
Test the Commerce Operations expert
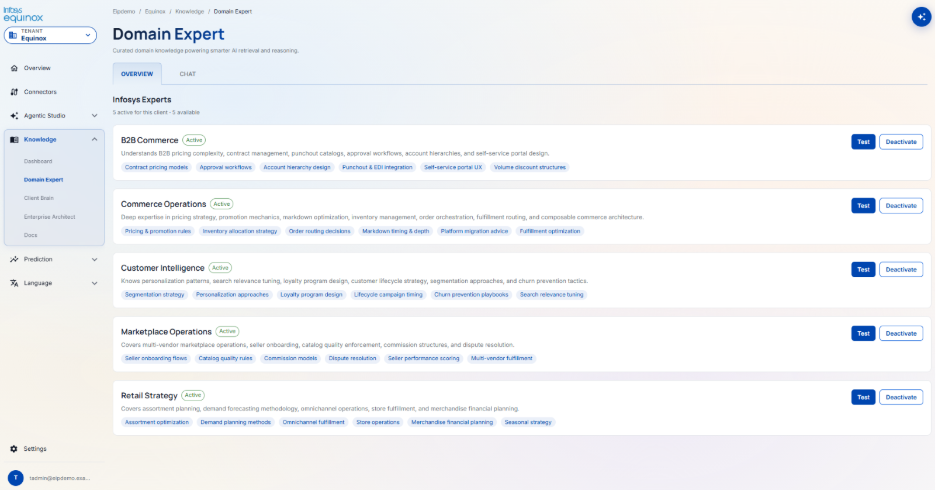coord(863,206)
